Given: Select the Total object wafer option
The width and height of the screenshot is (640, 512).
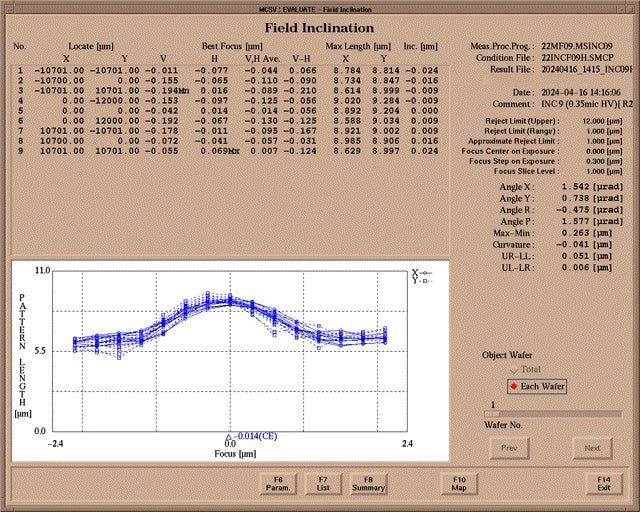Looking at the screenshot, I should (524, 370).
